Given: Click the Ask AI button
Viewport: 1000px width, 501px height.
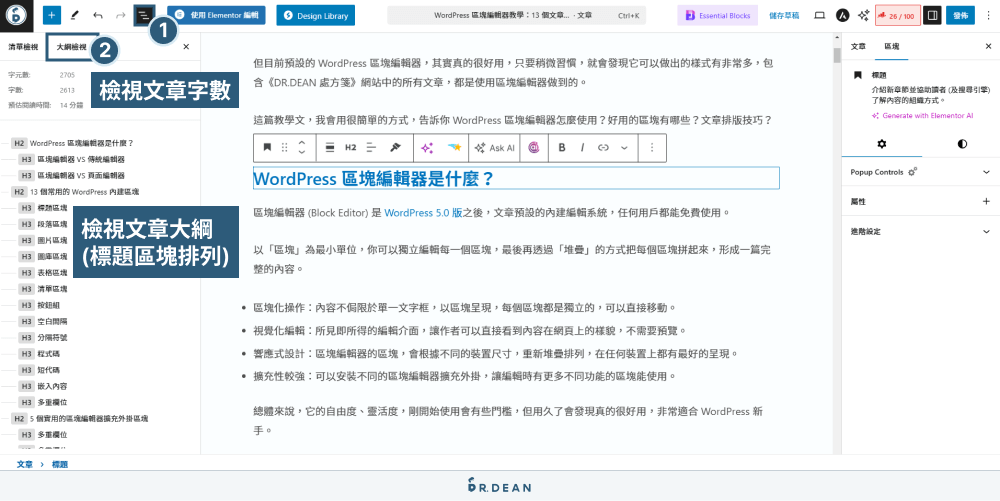Looking at the screenshot, I should 495,147.
